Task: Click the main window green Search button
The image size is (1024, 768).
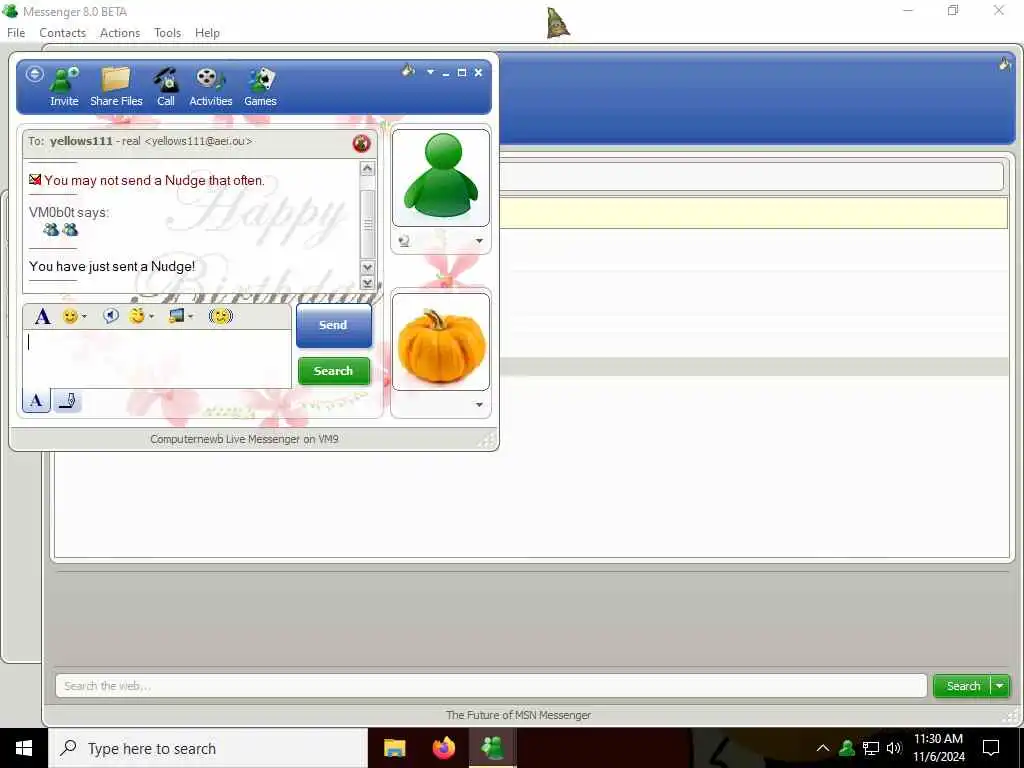Action: (x=963, y=686)
